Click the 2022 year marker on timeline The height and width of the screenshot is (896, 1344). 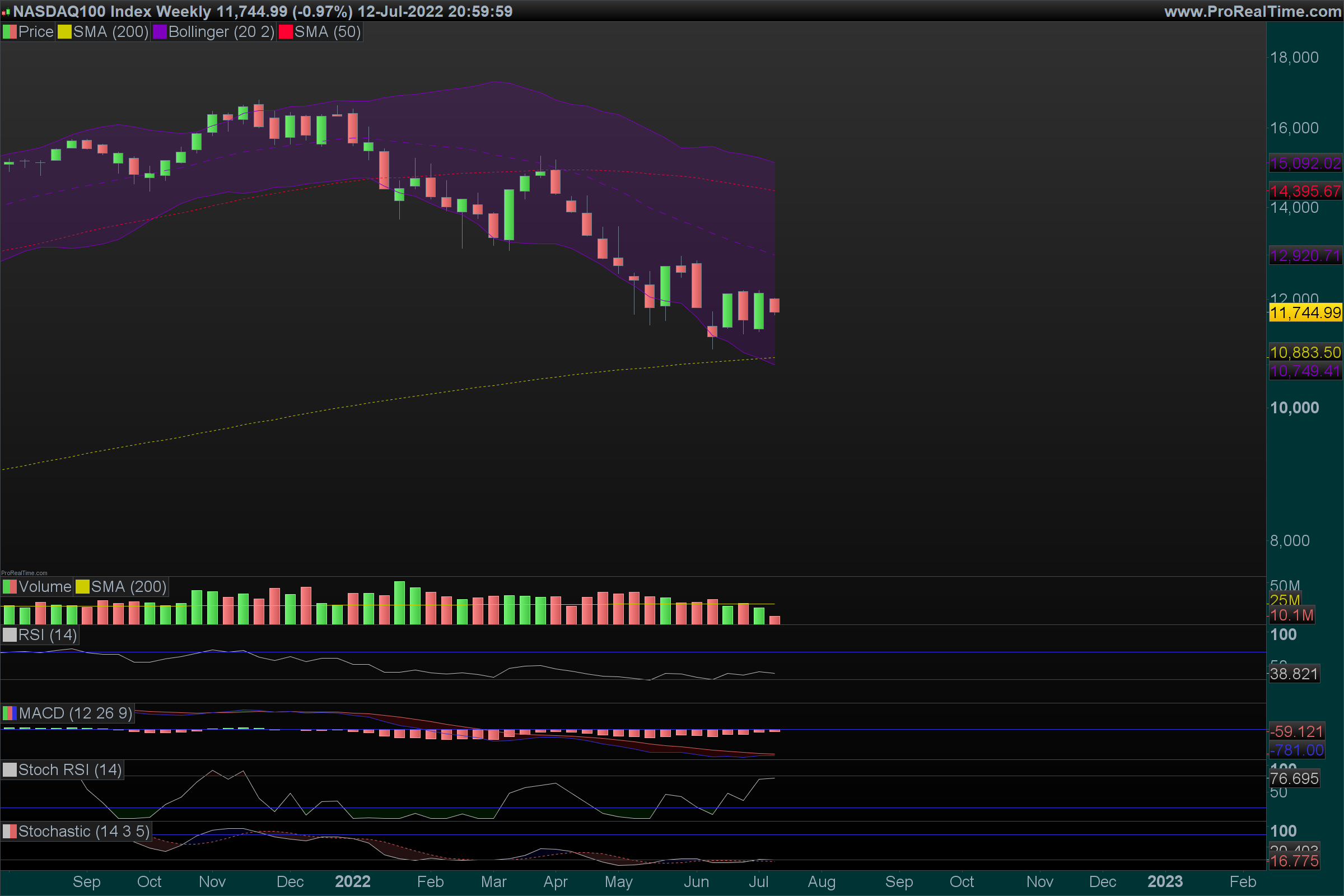[353, 881]
